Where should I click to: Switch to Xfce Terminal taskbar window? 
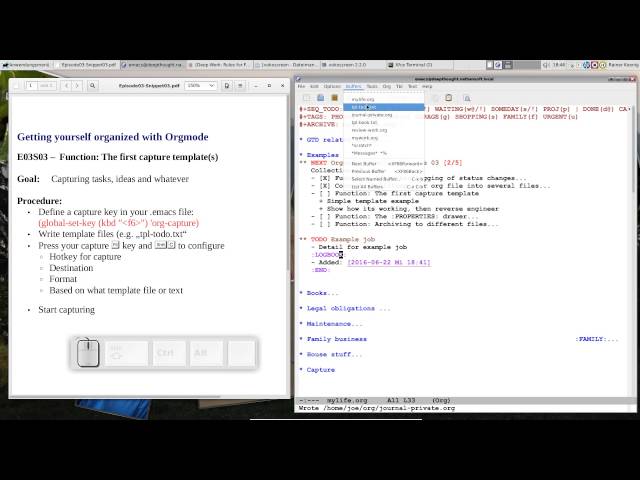pos(419,65)
